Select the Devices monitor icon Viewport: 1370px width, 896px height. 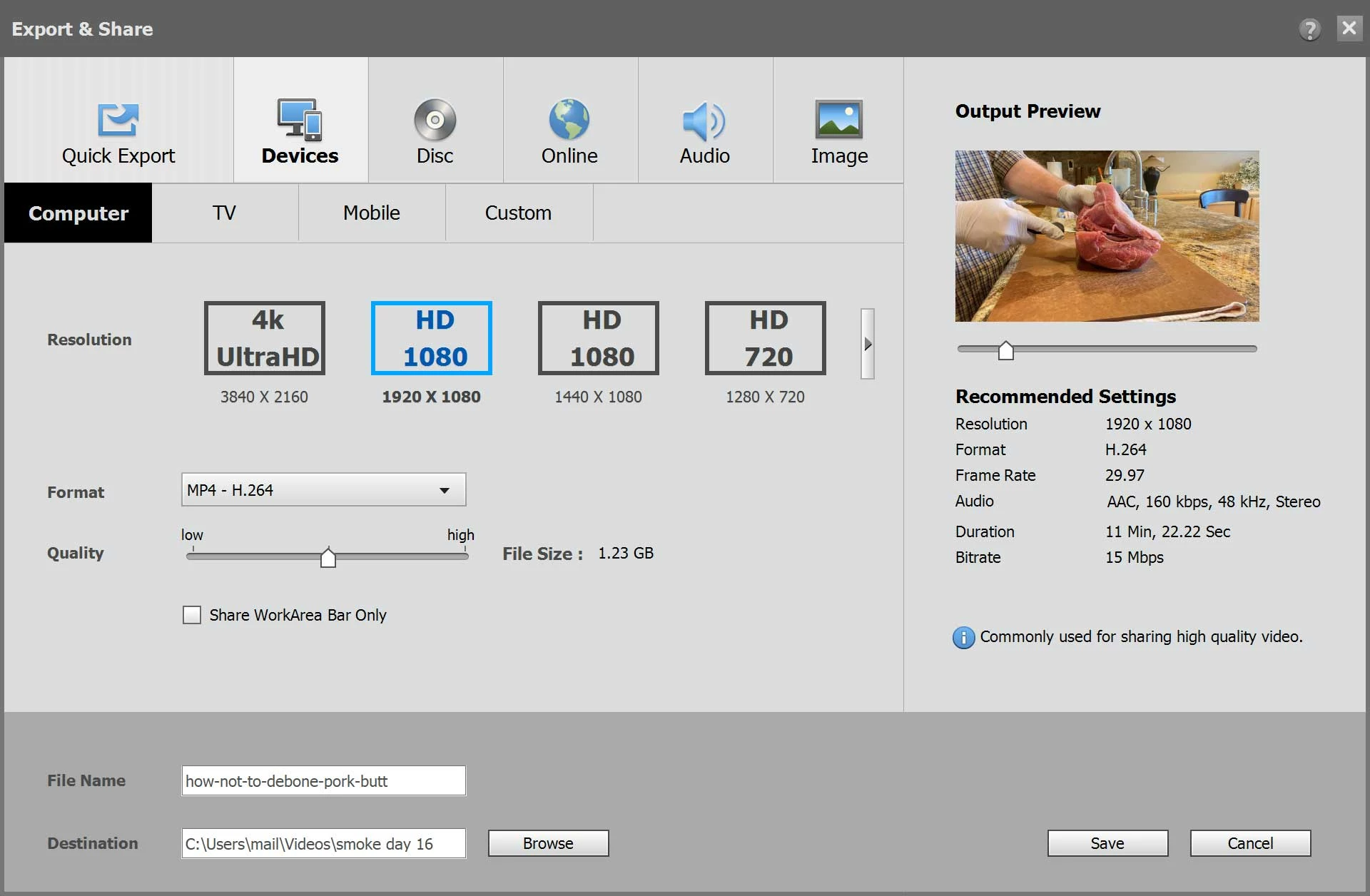tap(300, 119)
